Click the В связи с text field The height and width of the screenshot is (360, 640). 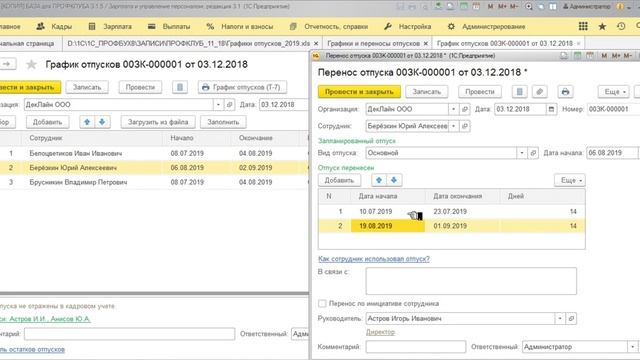(x=471, y=281)
